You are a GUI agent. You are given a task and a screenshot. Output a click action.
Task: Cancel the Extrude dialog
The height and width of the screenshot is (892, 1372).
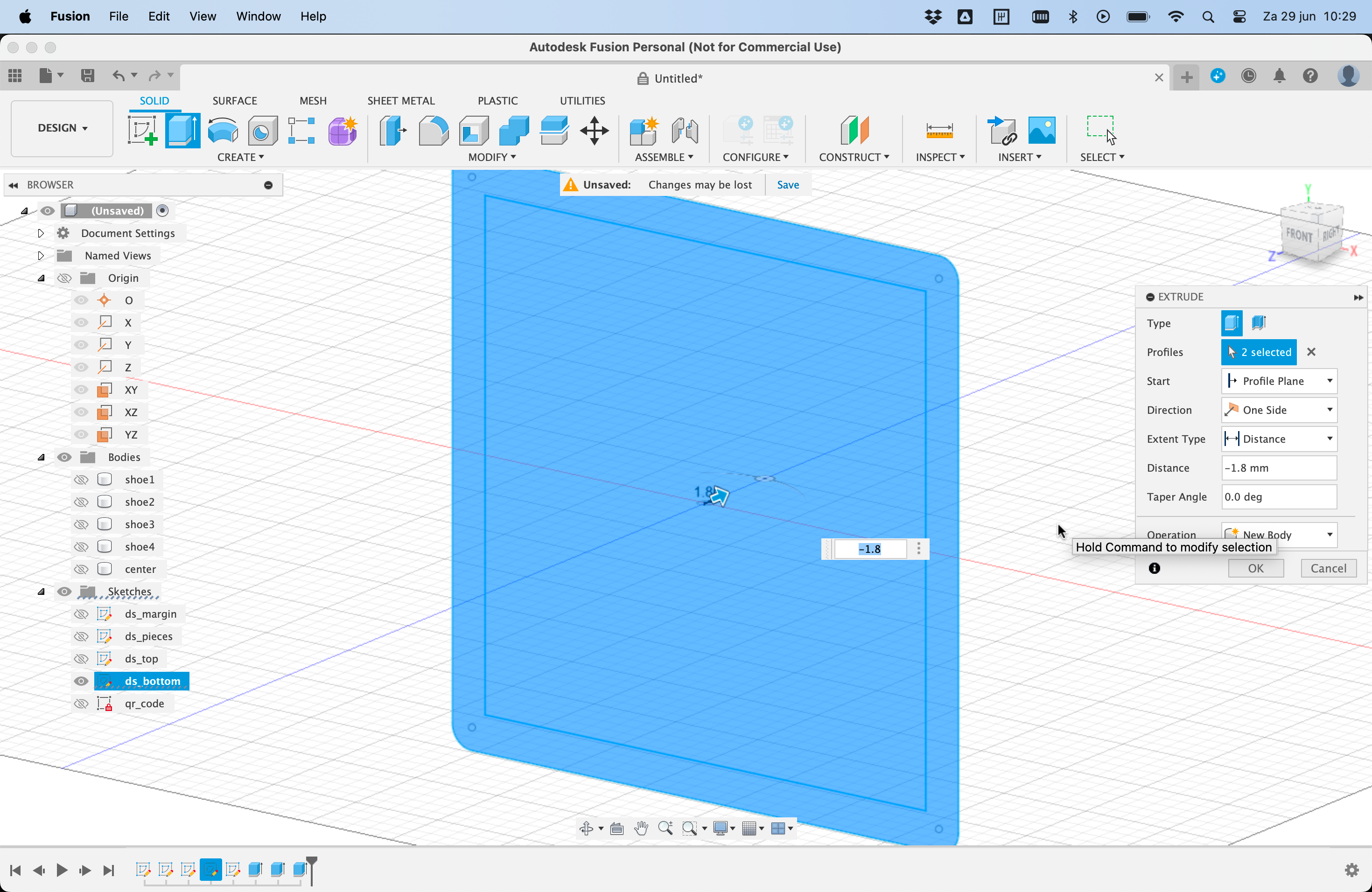pos(1328,568)
